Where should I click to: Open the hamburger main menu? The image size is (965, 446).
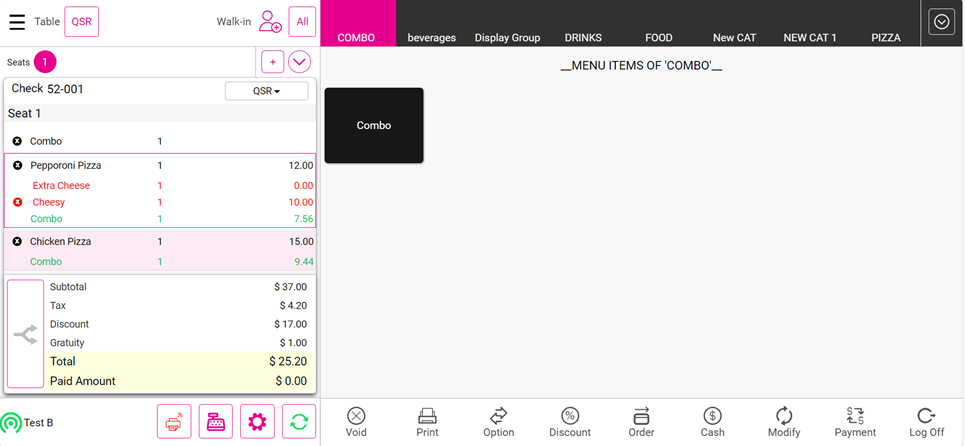click(17, 22)
